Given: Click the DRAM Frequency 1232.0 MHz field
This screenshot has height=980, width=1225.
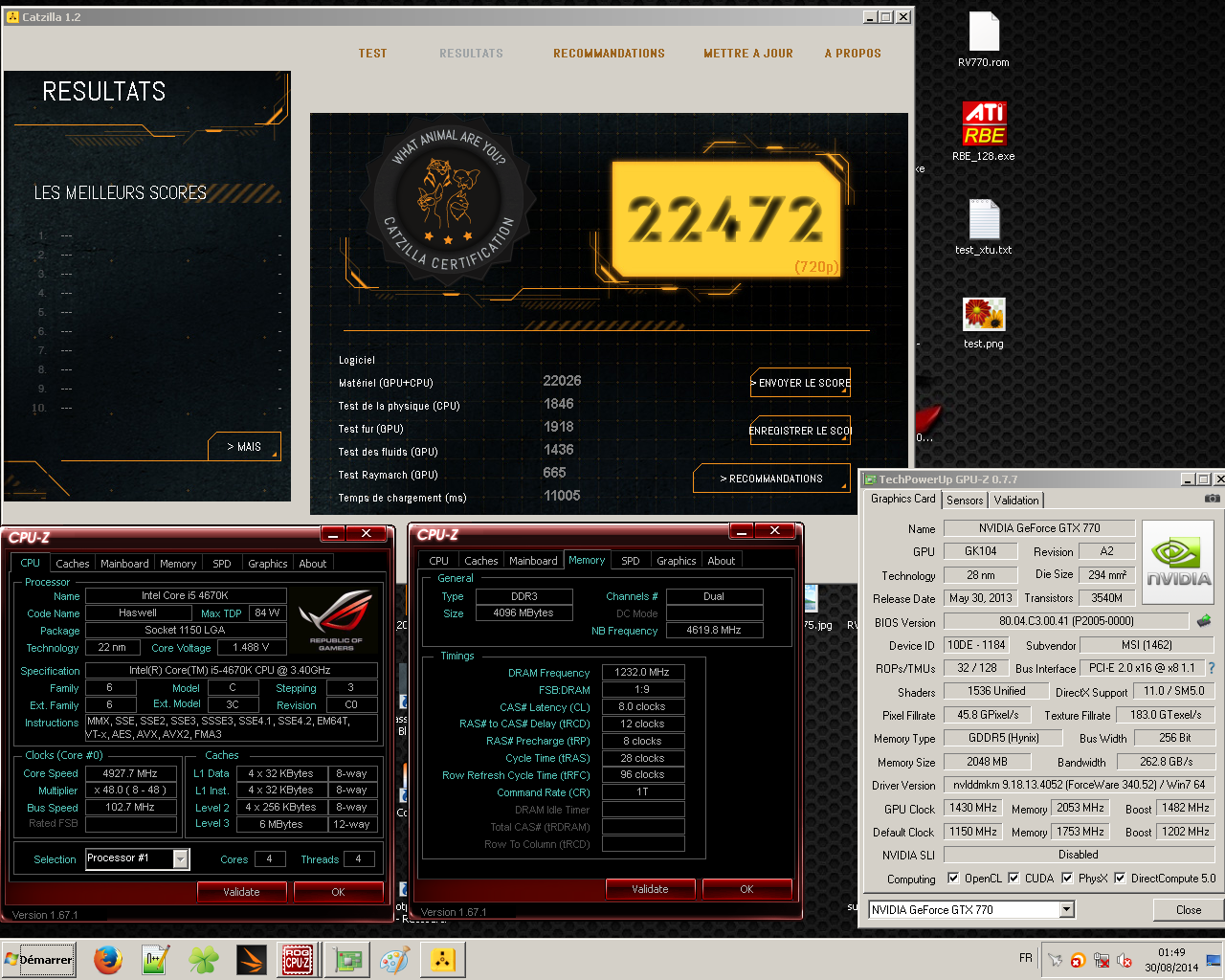Looking at the screenshot, I should pyautogui.click(x=642, y=673).
